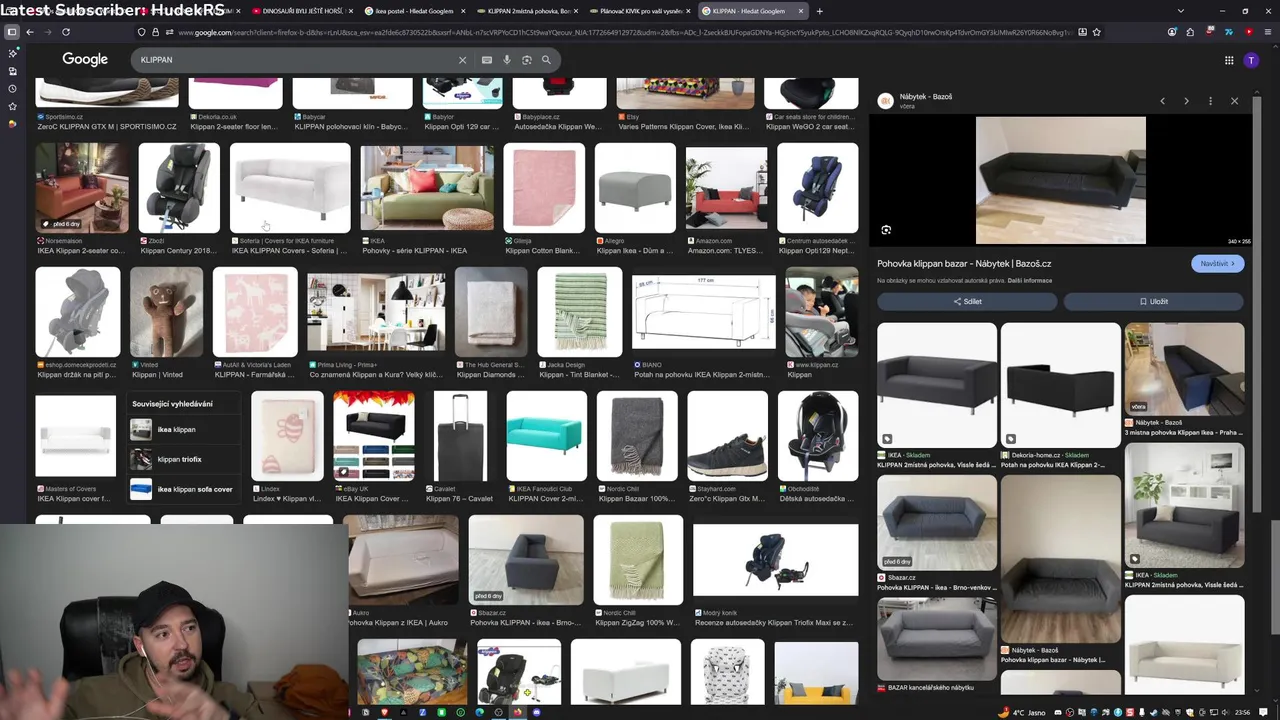Bookmark page with star icon
The height and width of the screenshot is (720, 1280).
click(x=1097, y=32)
